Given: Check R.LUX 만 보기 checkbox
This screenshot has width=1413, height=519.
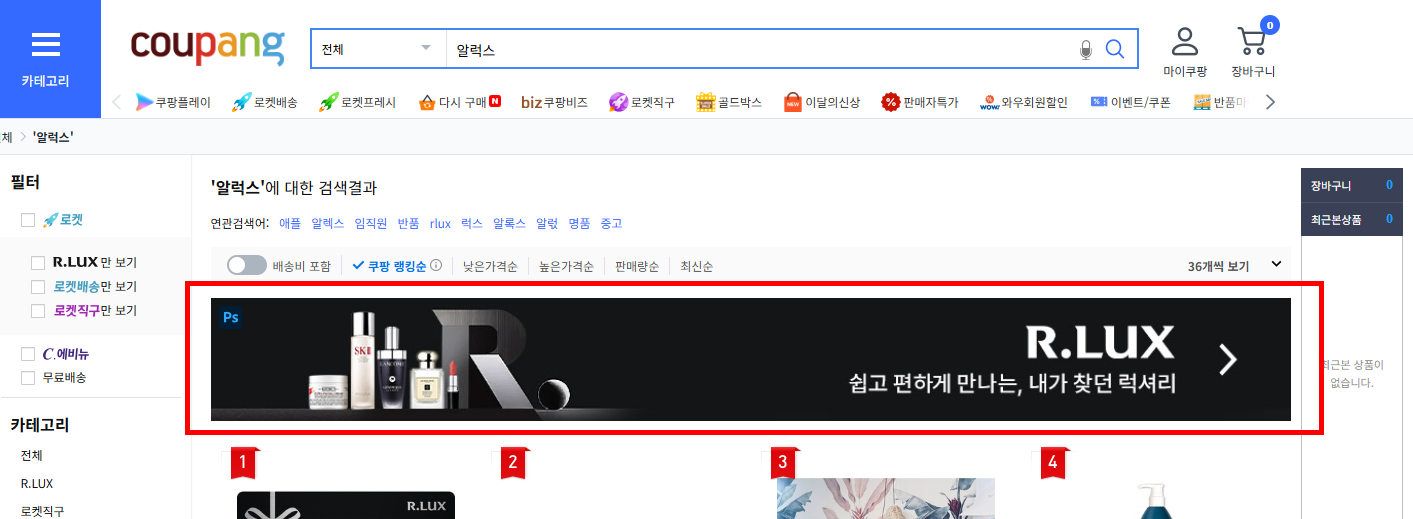Looking at the screenshot, I should pyautogui.click(x=38, y=263).
